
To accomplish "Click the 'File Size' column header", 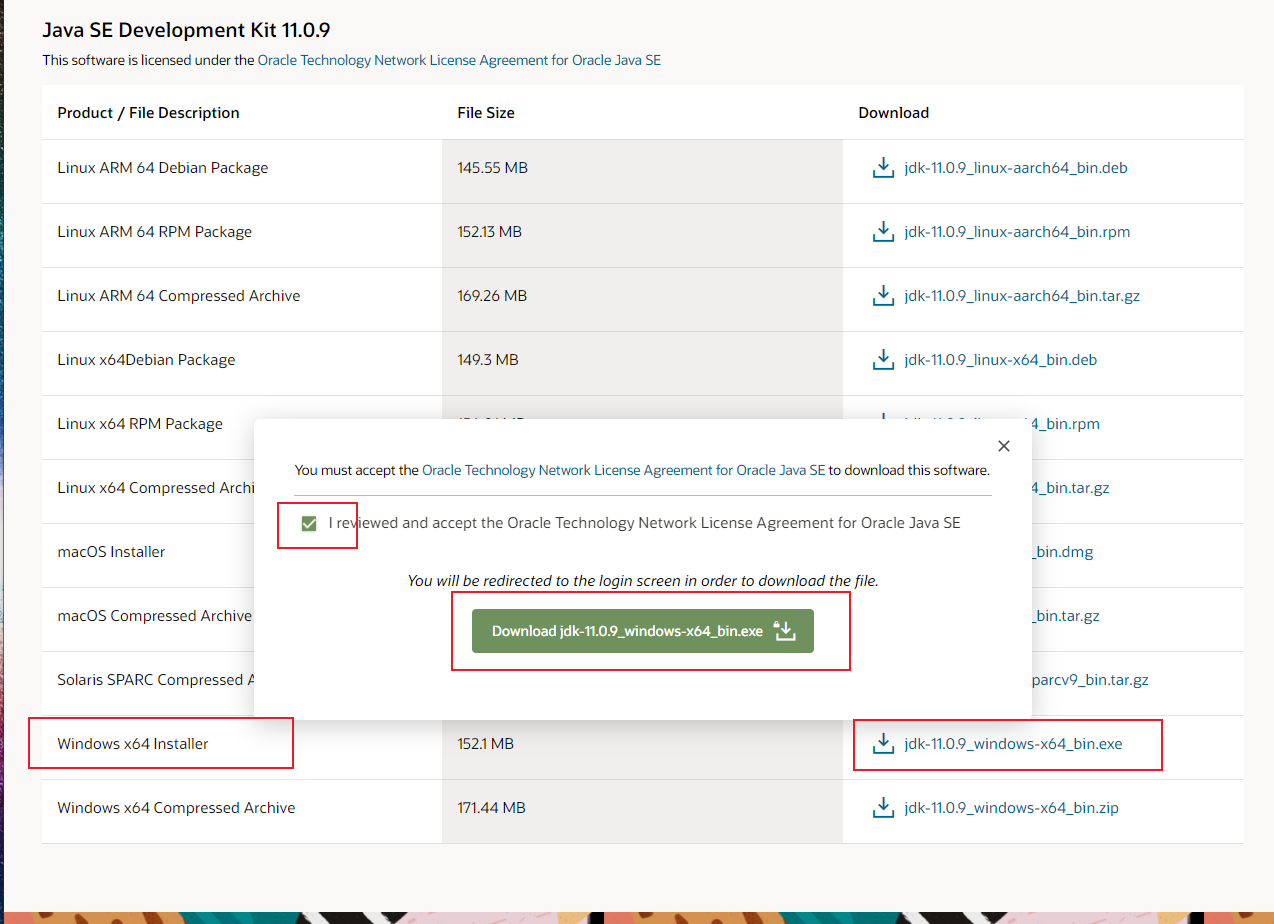I will (x=486, y=113).
